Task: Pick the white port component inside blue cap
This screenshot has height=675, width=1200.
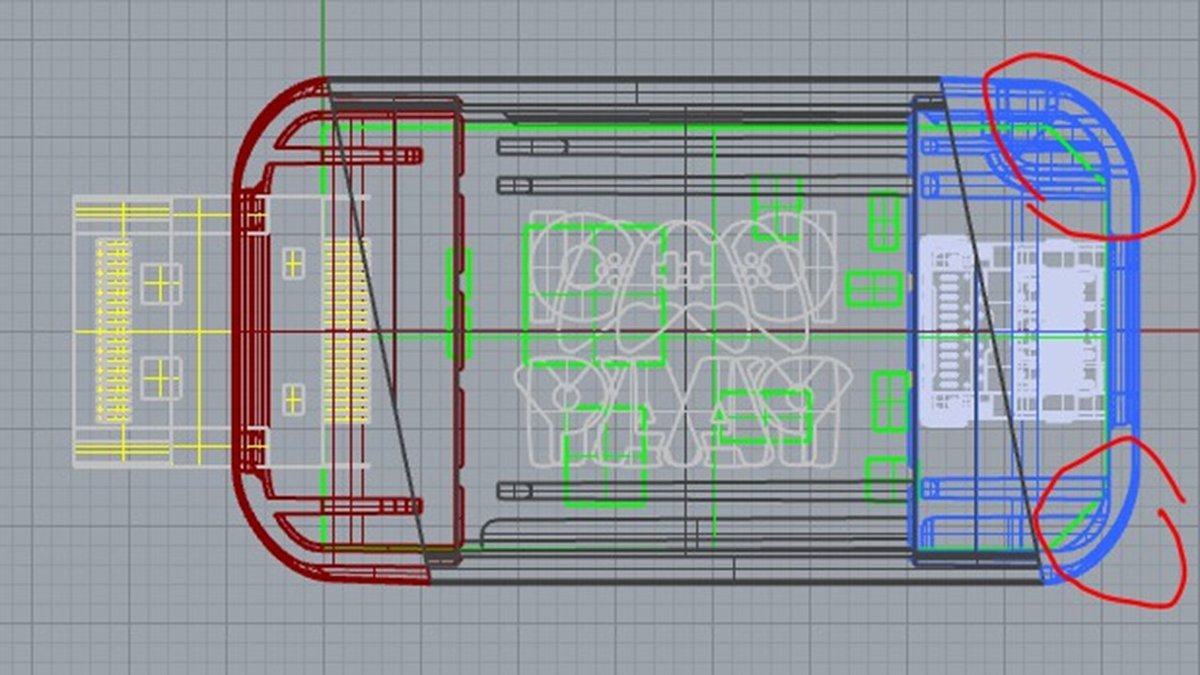Action: coord(1010,331)
